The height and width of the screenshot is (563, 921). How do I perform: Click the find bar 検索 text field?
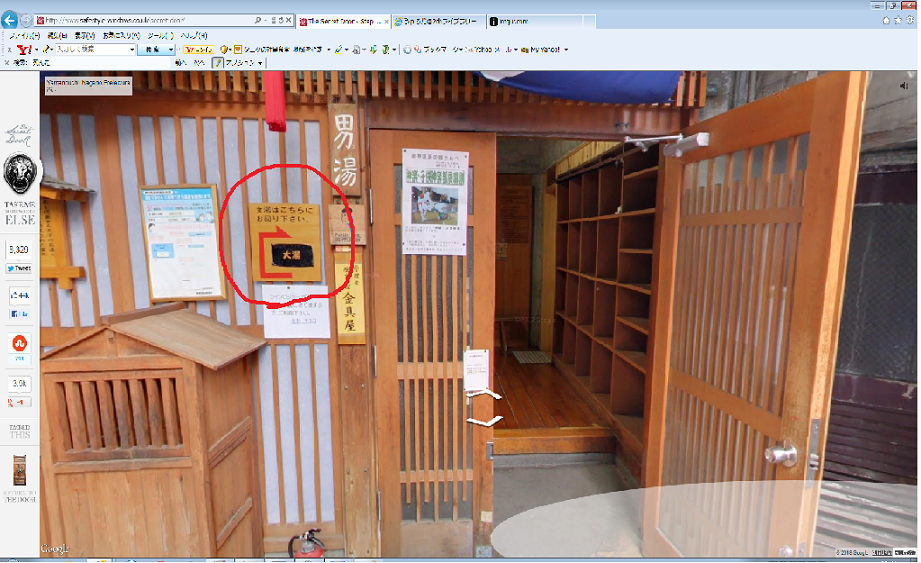tap(100, 63)
